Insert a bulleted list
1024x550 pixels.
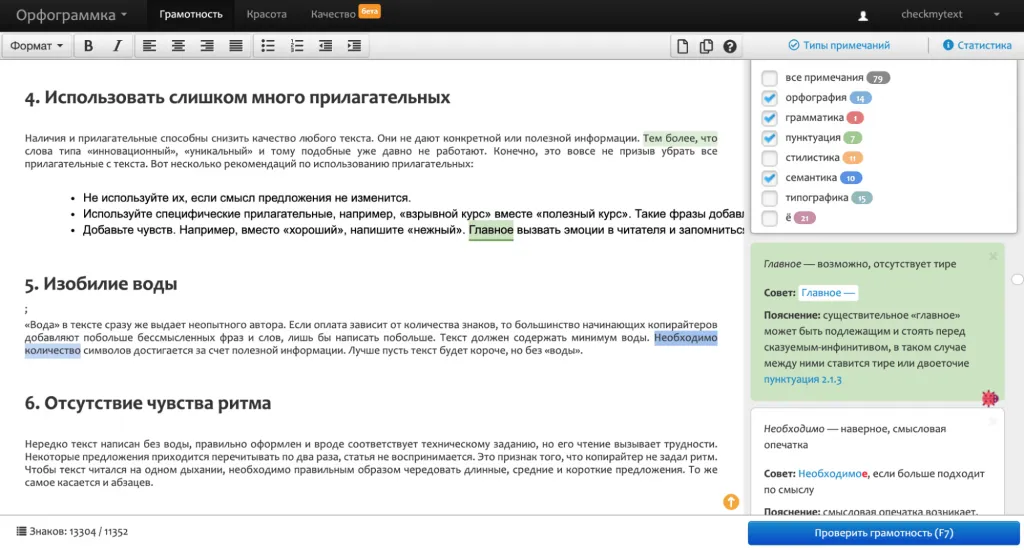pos(267,46)
